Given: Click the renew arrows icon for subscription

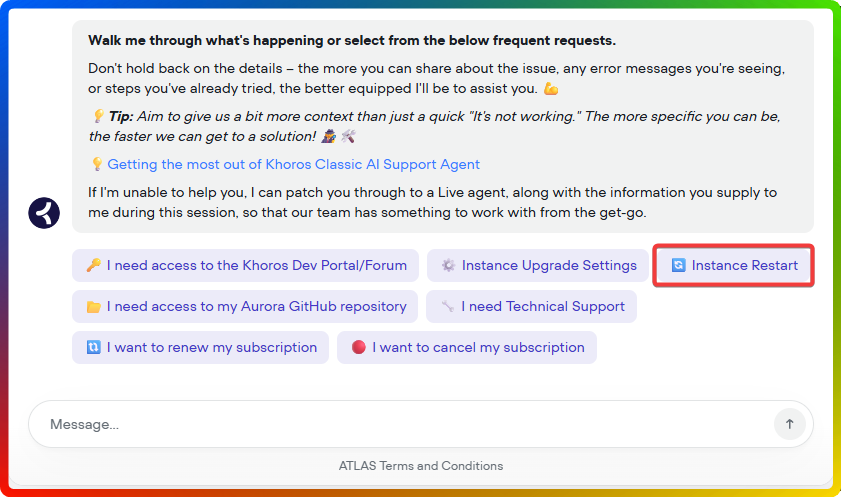Looking at the screenshot, I should coord(93,347).
